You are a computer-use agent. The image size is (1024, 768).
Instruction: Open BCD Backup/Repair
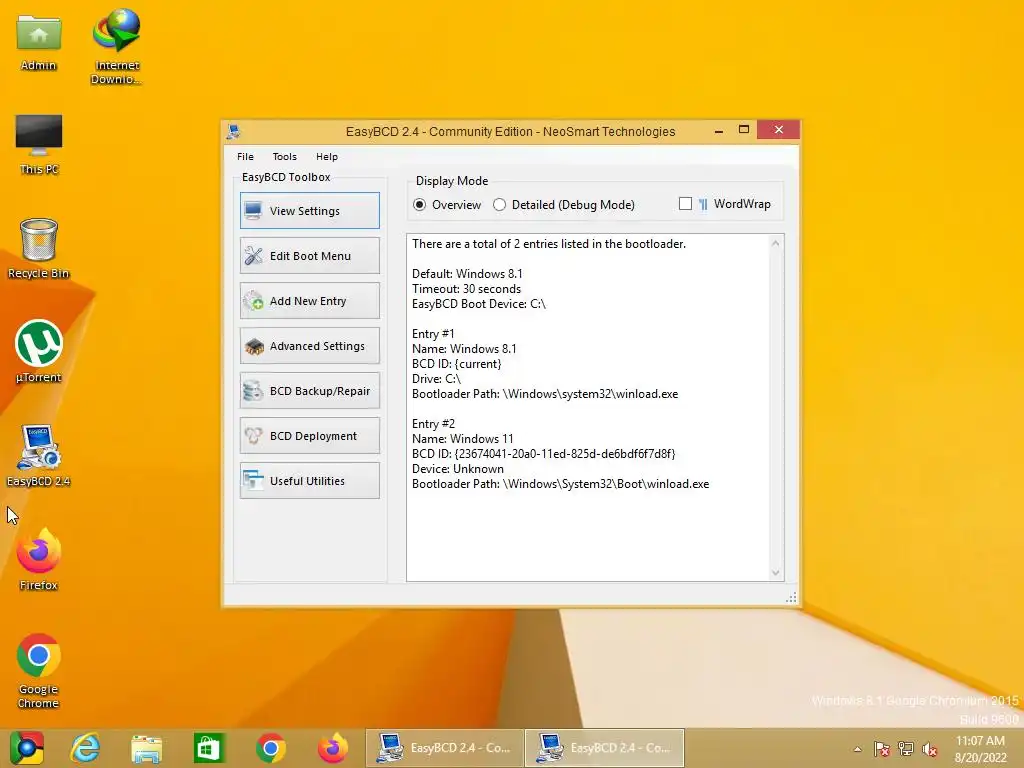(x=310, y=391)
